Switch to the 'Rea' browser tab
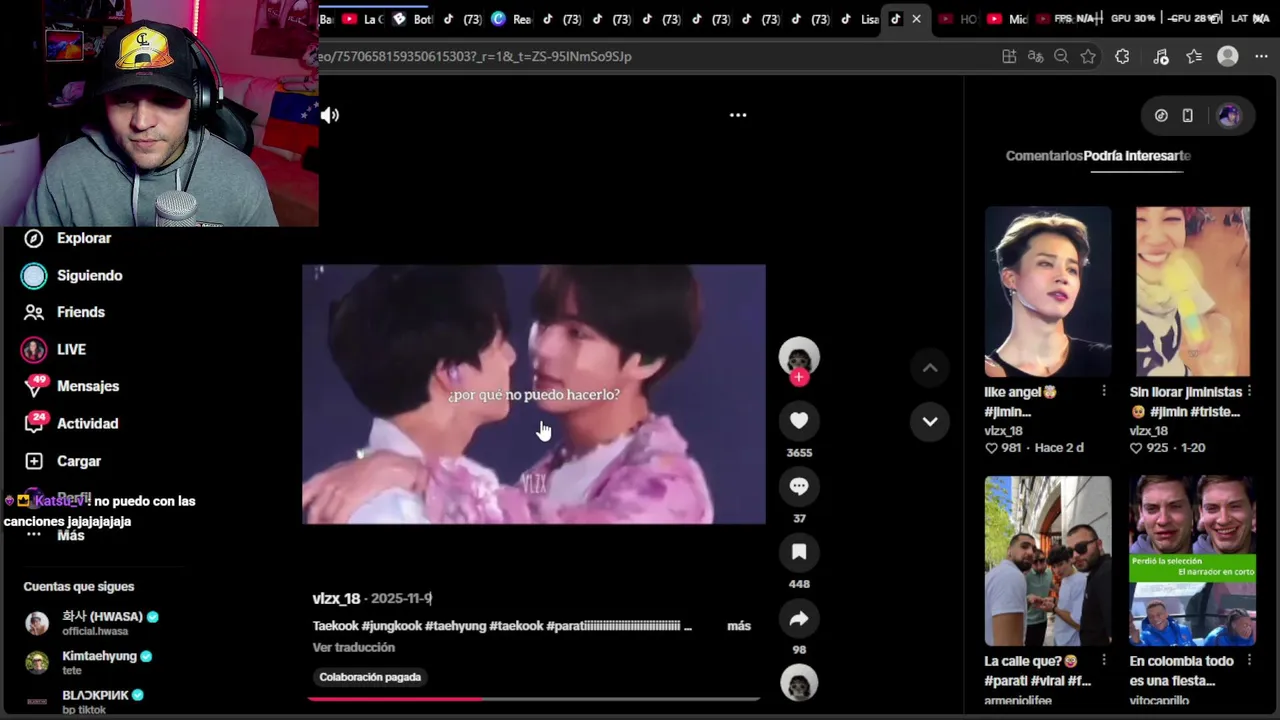 pos(511,19)
